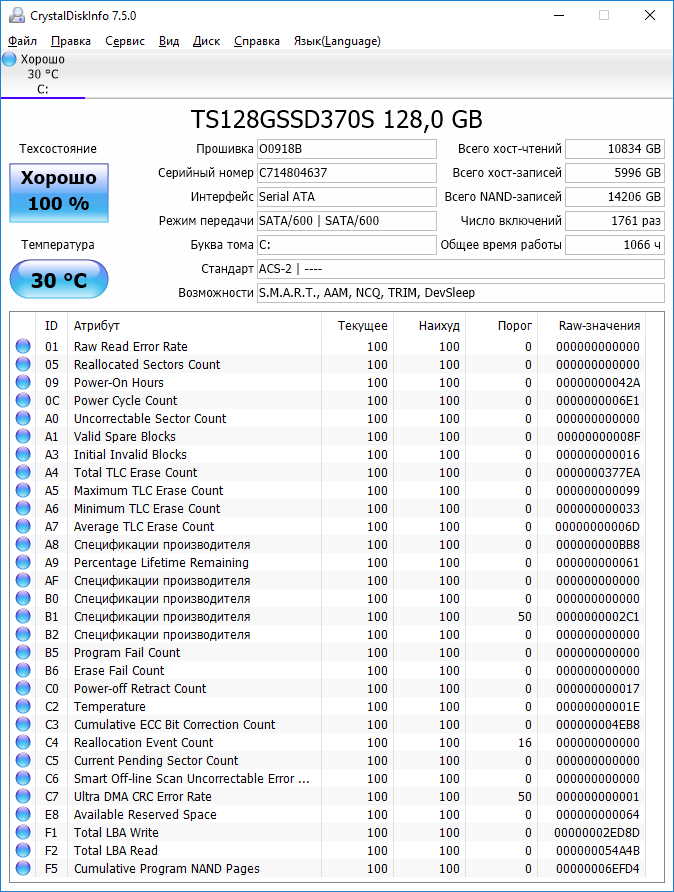Click the status orb for Minimum TLC Erase Count
674x892 pixels.
[x=23, y=508]
